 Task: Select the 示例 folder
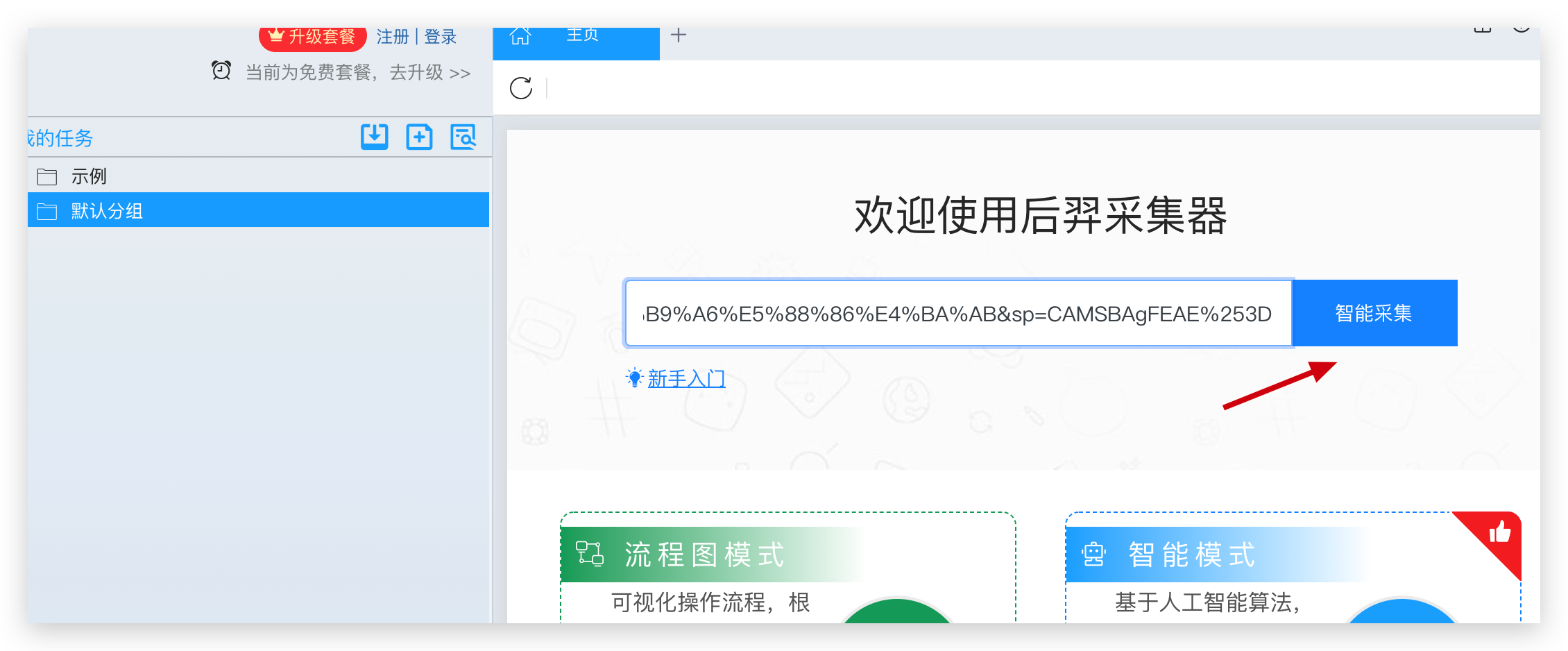pos(258,176)
